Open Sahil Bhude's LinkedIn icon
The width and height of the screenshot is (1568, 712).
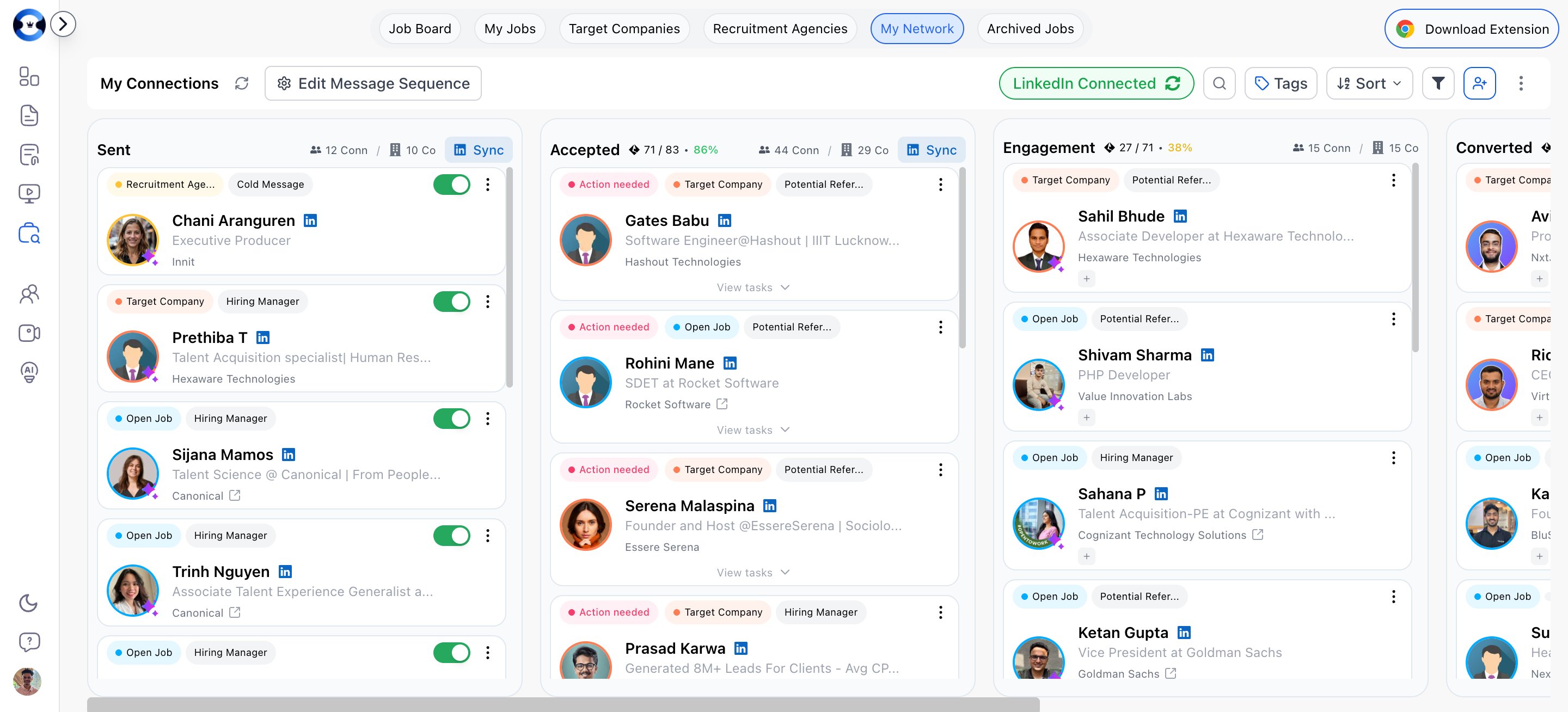[x=1180, y=217]
